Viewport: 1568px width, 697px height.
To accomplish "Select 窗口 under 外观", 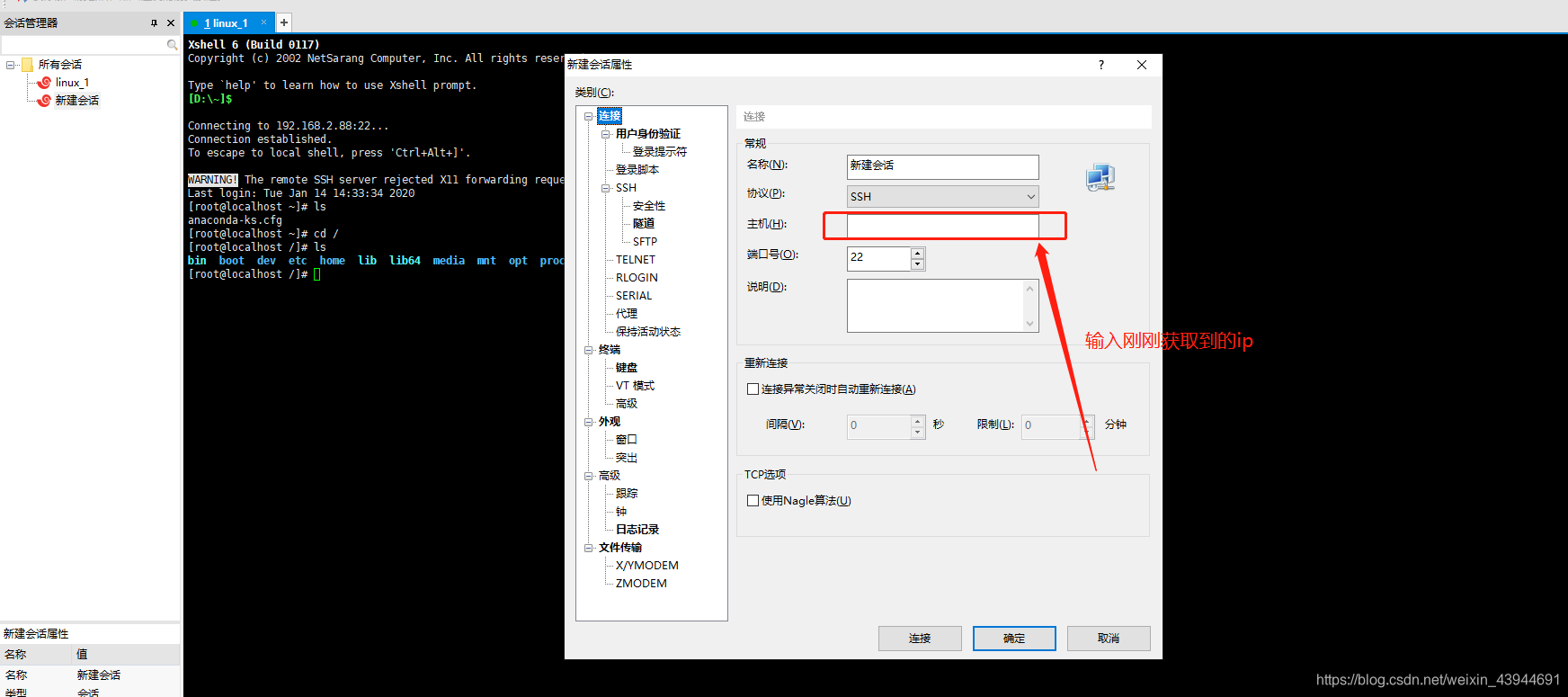I will [627, 440].
